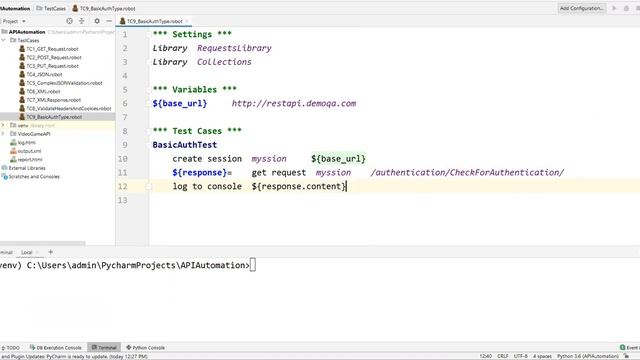Select TC2_POST_Request.robot file
Image resolution: width=640 pixels, height=360 pixels.
(54, 58)
